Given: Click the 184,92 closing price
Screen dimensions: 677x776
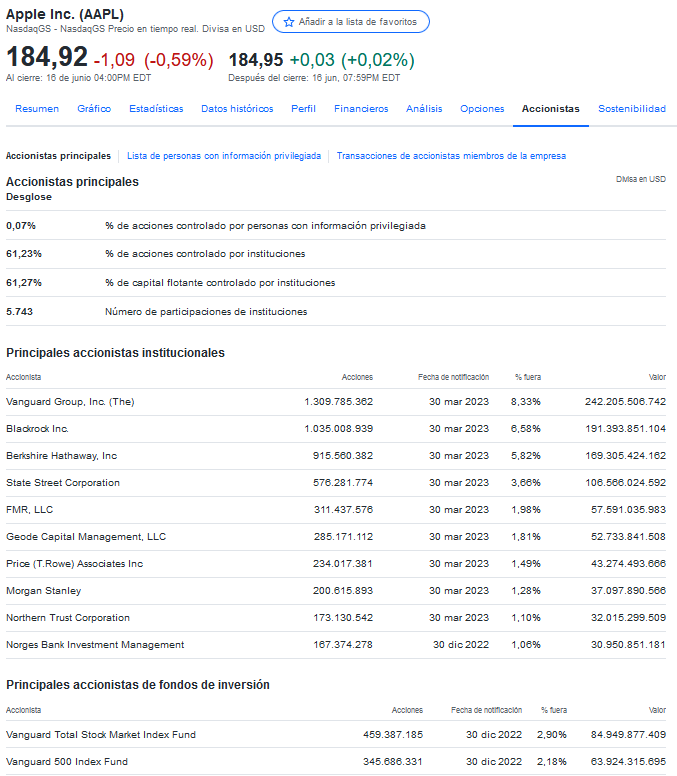Looking at the screenshot, I should [47, 56].
